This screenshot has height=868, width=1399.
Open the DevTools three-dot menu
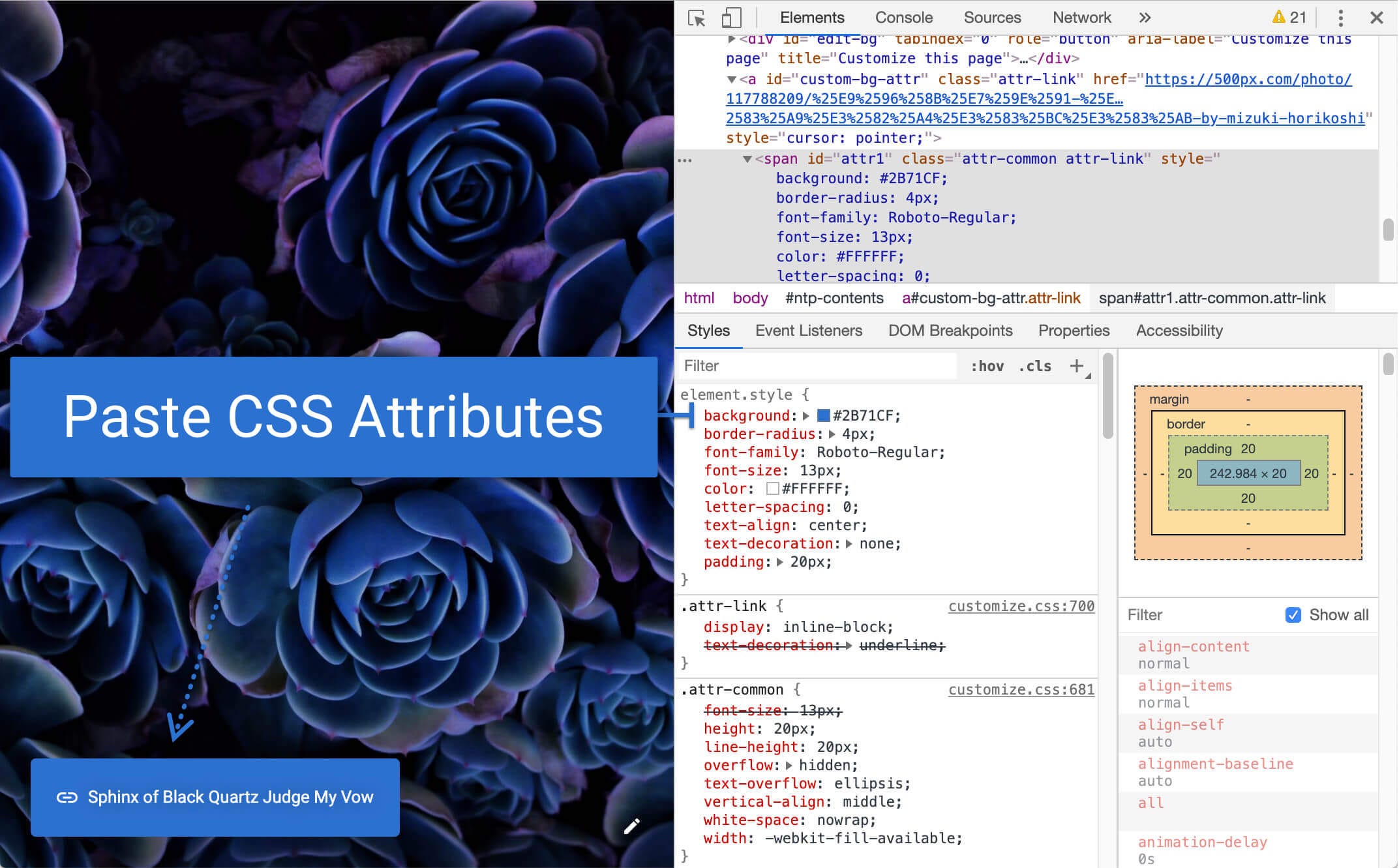1341,18
